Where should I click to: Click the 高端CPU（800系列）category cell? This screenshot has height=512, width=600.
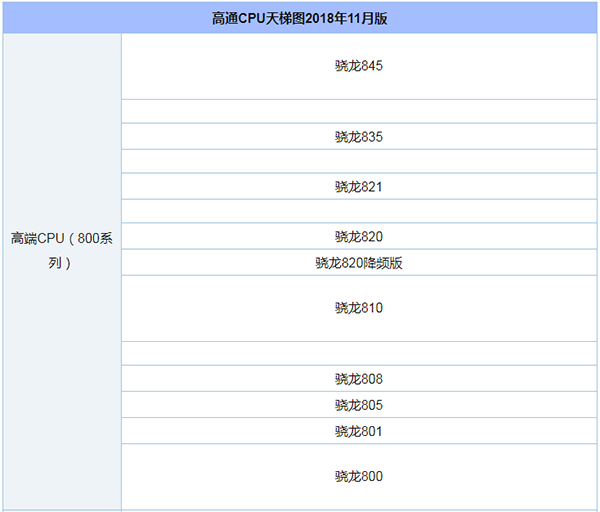coord(62,272)
